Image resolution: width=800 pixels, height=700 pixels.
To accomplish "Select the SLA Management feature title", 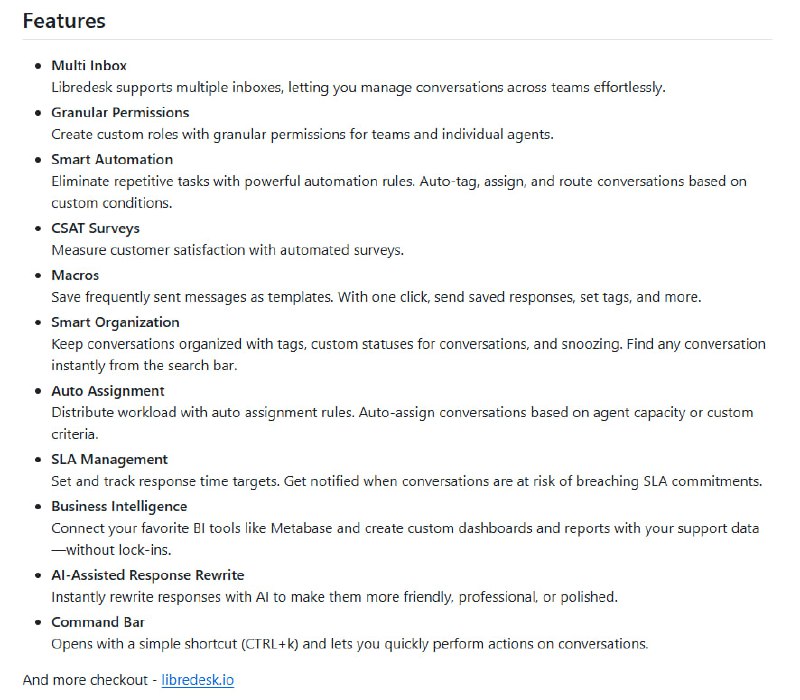I will (x=109, y=459).
